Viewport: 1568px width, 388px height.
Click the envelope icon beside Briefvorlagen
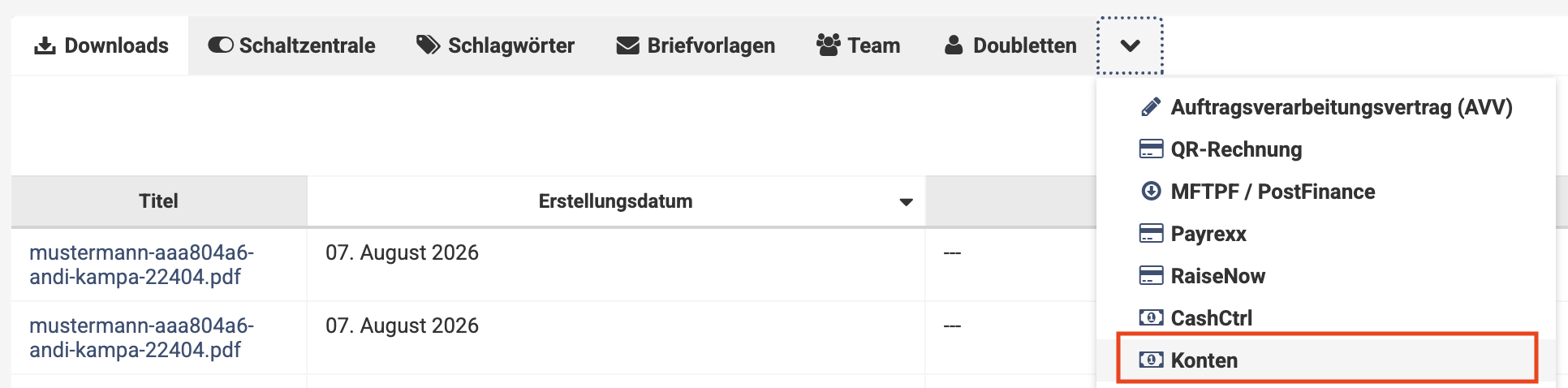click(x=628, y=46)
